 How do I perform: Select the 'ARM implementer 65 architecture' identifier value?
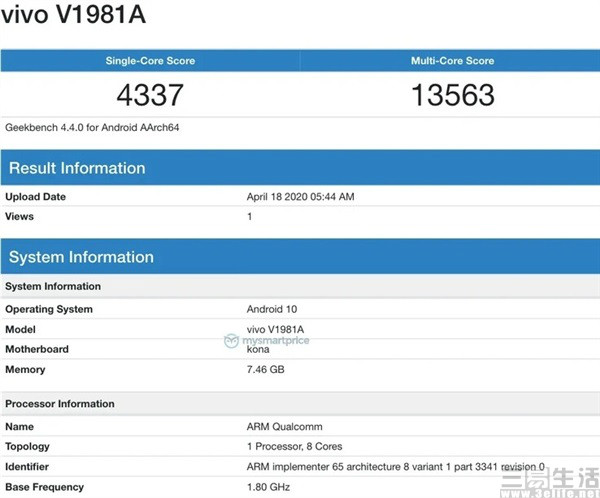point(396,467)
